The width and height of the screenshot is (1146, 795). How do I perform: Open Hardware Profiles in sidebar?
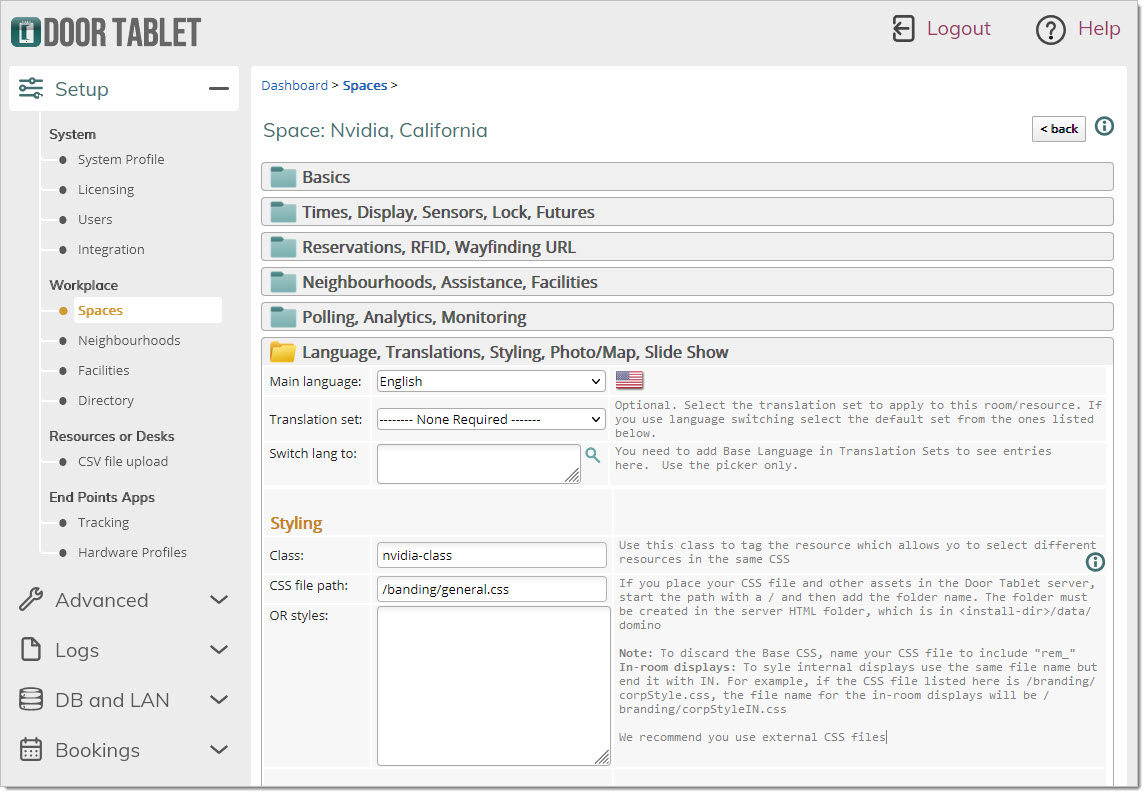click(132, 553)
